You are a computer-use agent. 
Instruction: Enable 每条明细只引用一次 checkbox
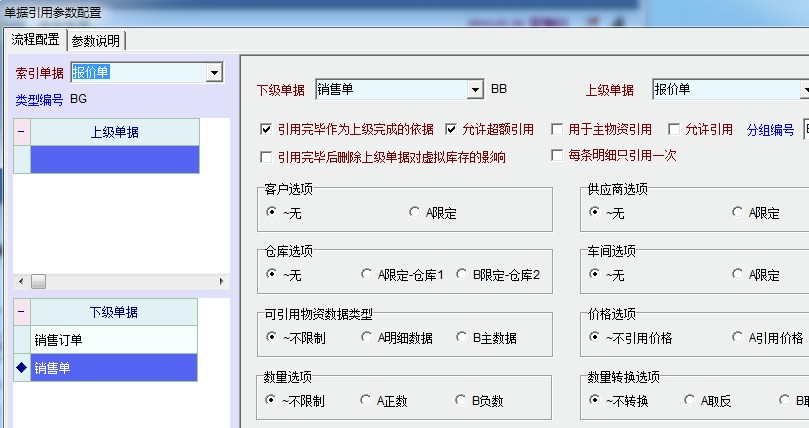click(558, 156)
